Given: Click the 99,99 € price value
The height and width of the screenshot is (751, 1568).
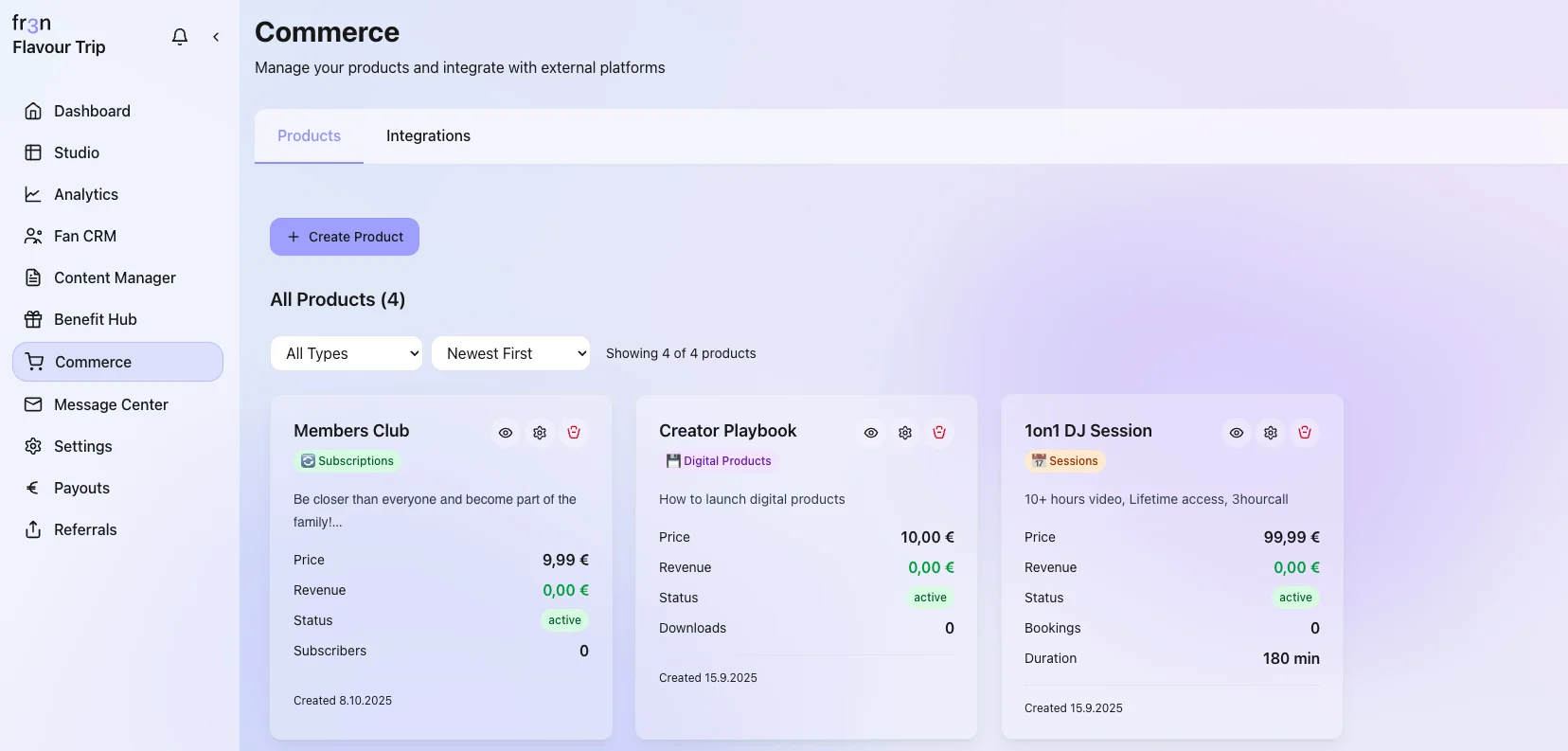Looking at the screenshot, I should tap(1292, 537).
